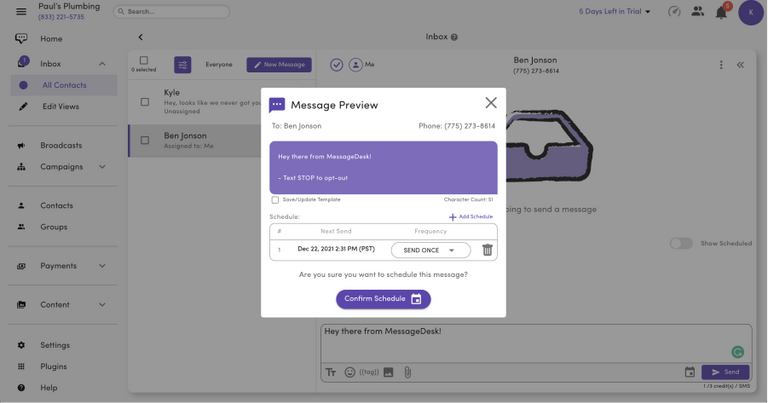The width and height of the screenshot is (768, 403).
Task: Open the user avatar K menu
Action: (x=751, y=13)
